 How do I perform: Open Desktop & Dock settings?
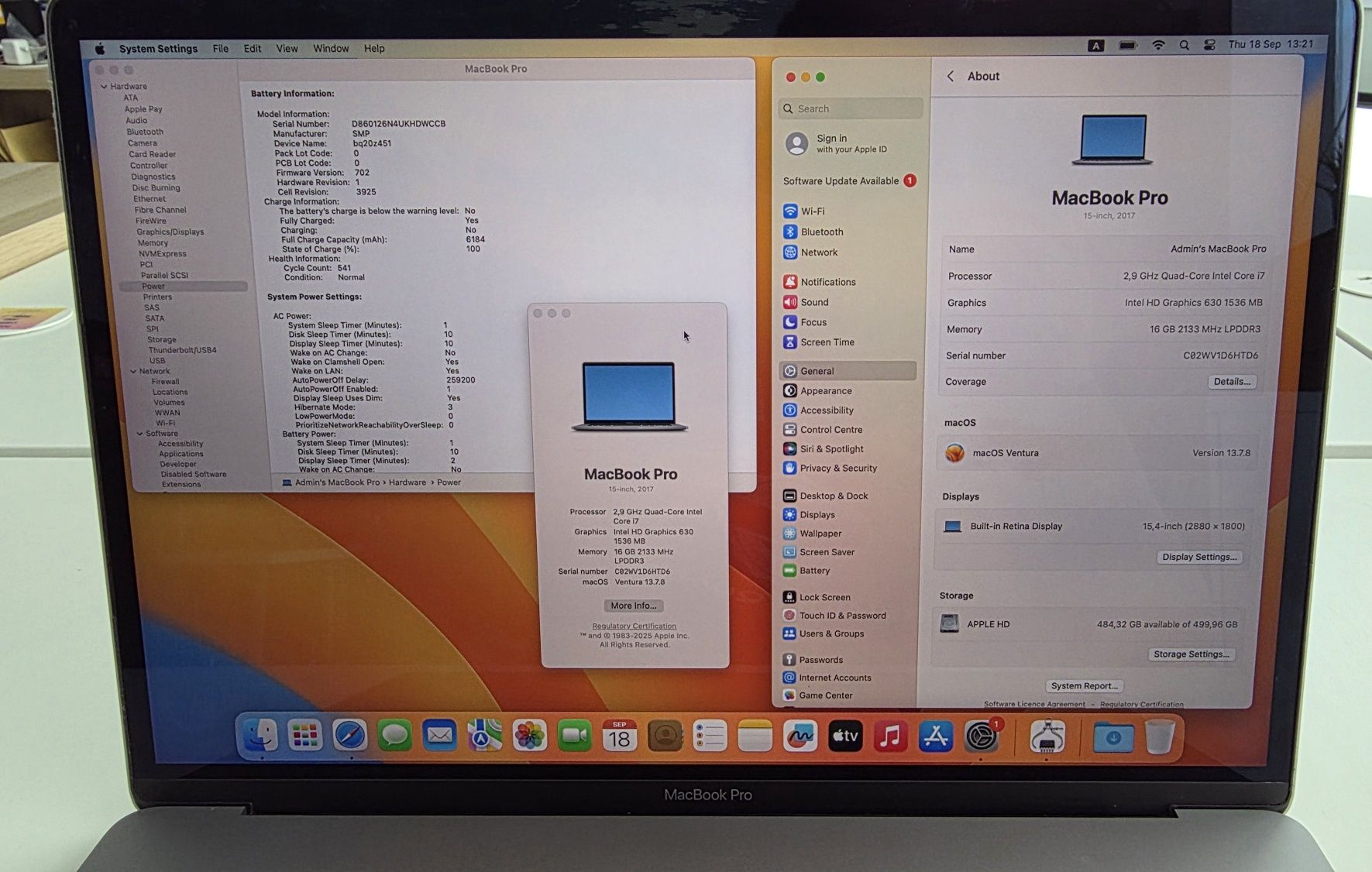[x=825, y=496]
